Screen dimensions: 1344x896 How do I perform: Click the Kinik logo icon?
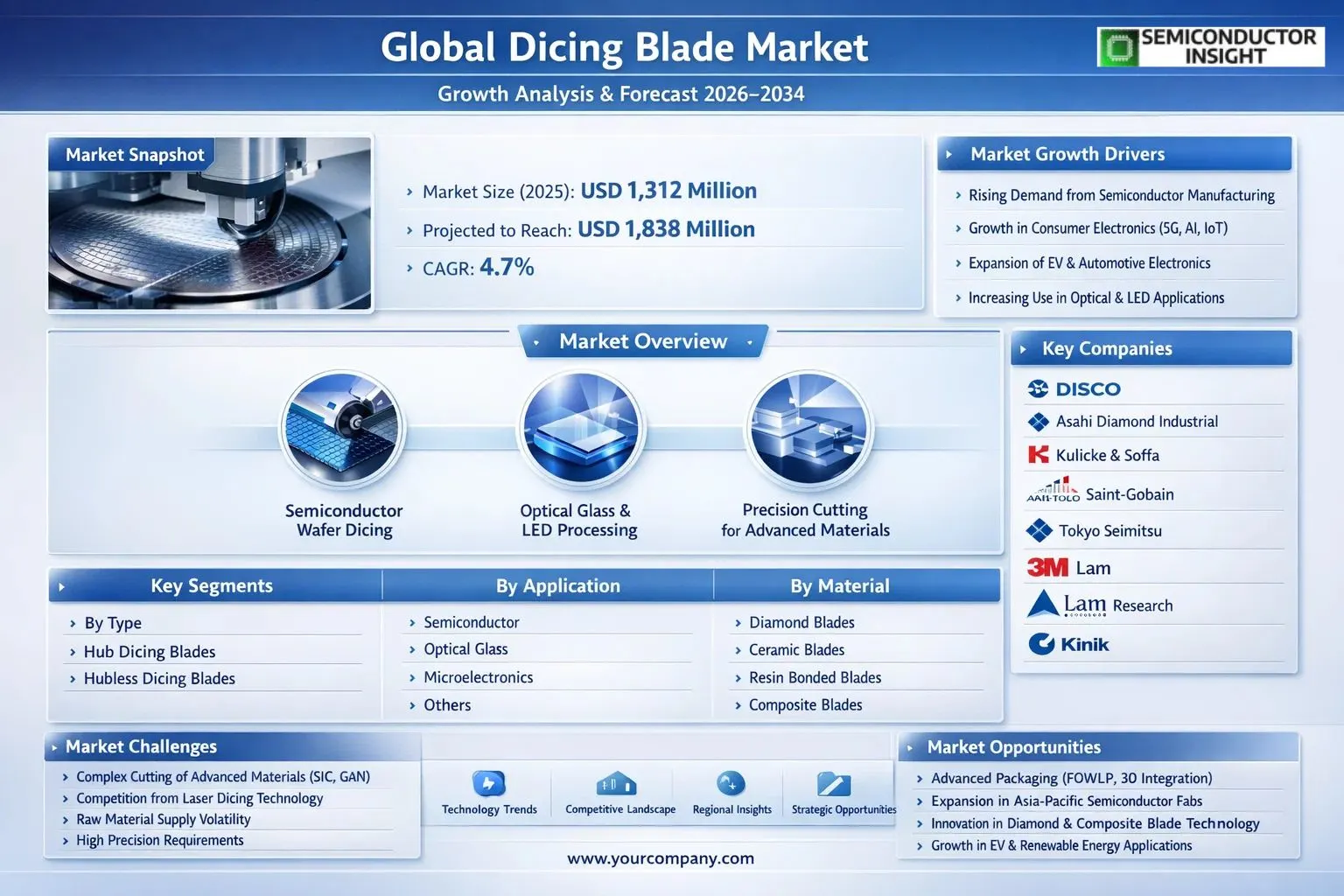(1041, 644)
